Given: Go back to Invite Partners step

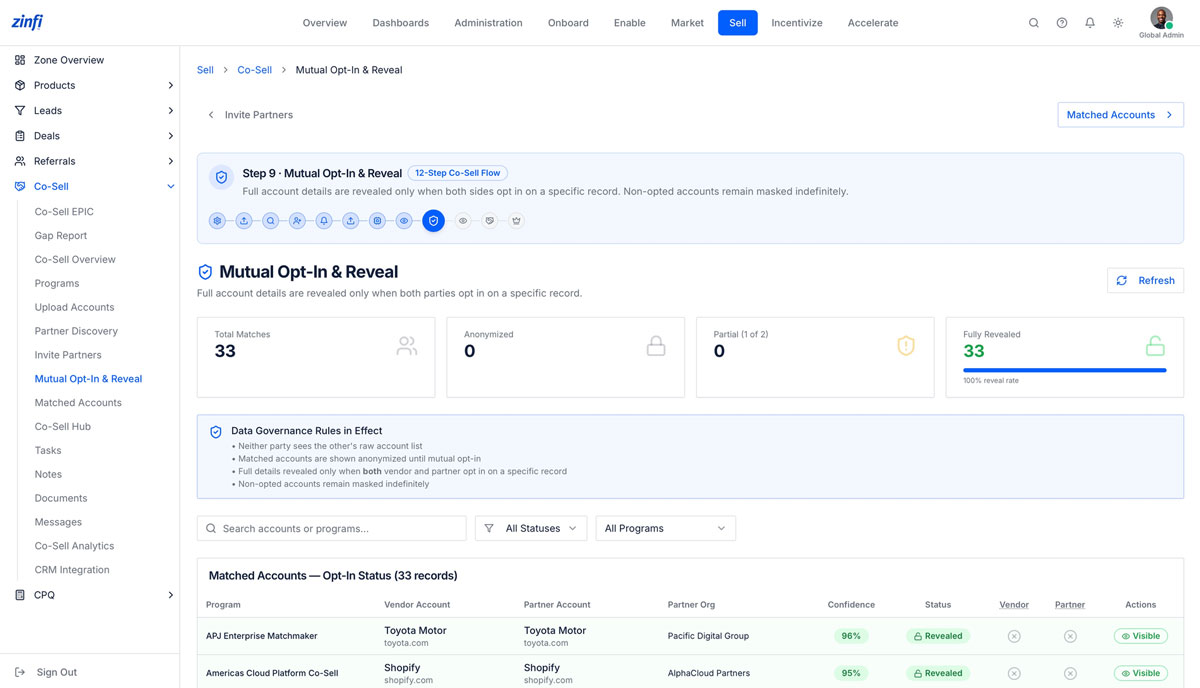Looking at the screenshot, I should [x=250, y=115].
